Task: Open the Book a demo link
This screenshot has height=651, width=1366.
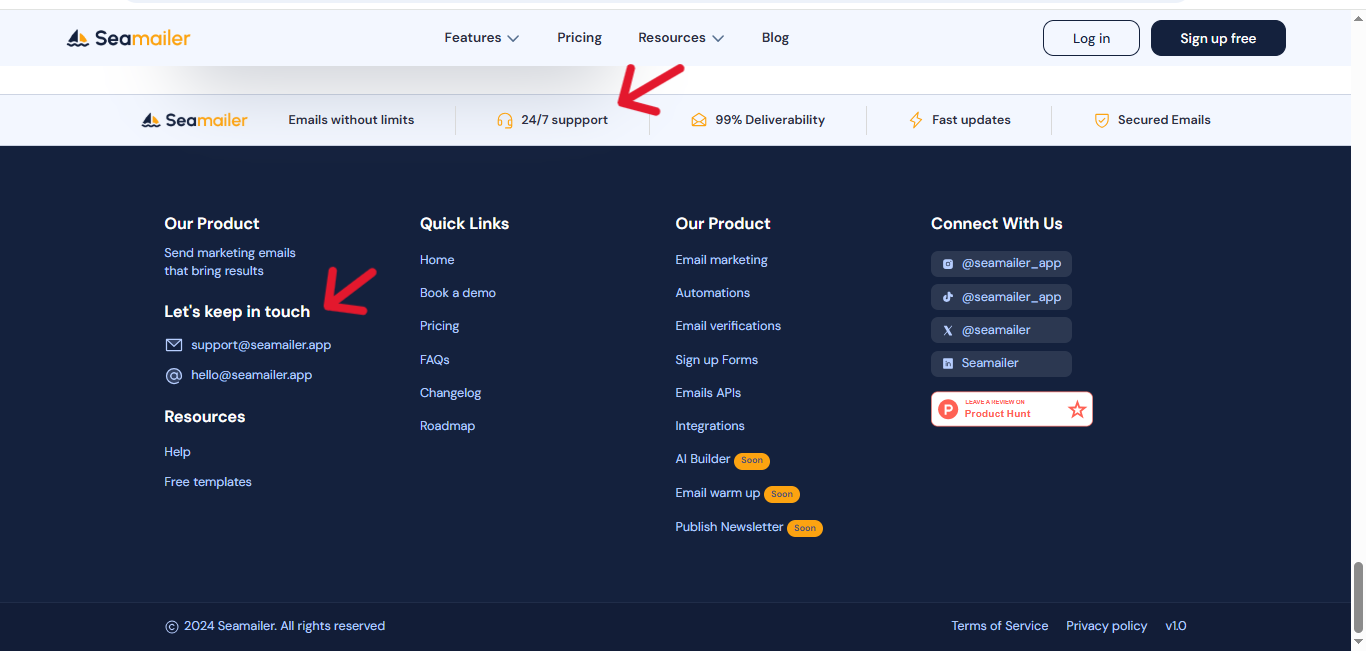Action: click(457, 293)
